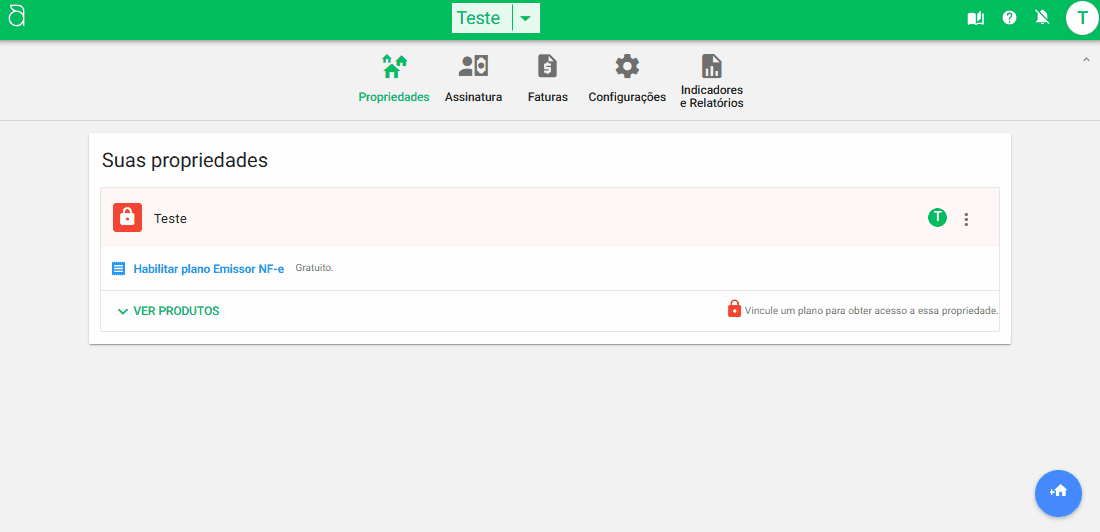Click the blue list icon beside Habilitar plano
Screen dimensions: 1100x532
coord(119,268)
